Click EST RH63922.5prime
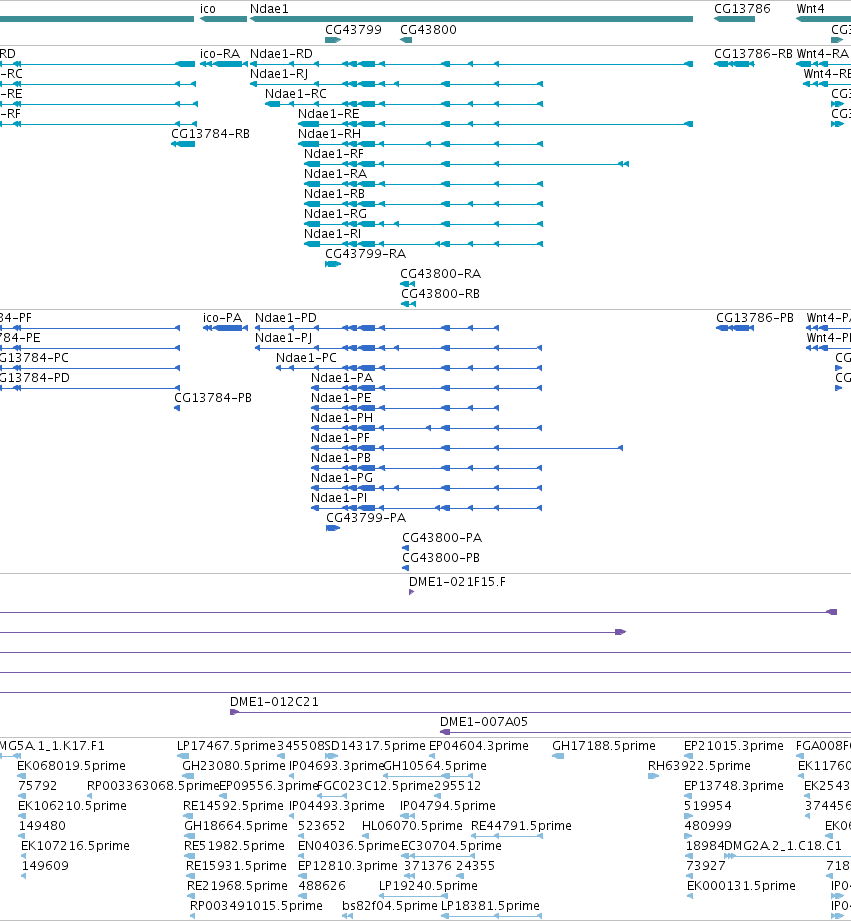 point(699,766)
